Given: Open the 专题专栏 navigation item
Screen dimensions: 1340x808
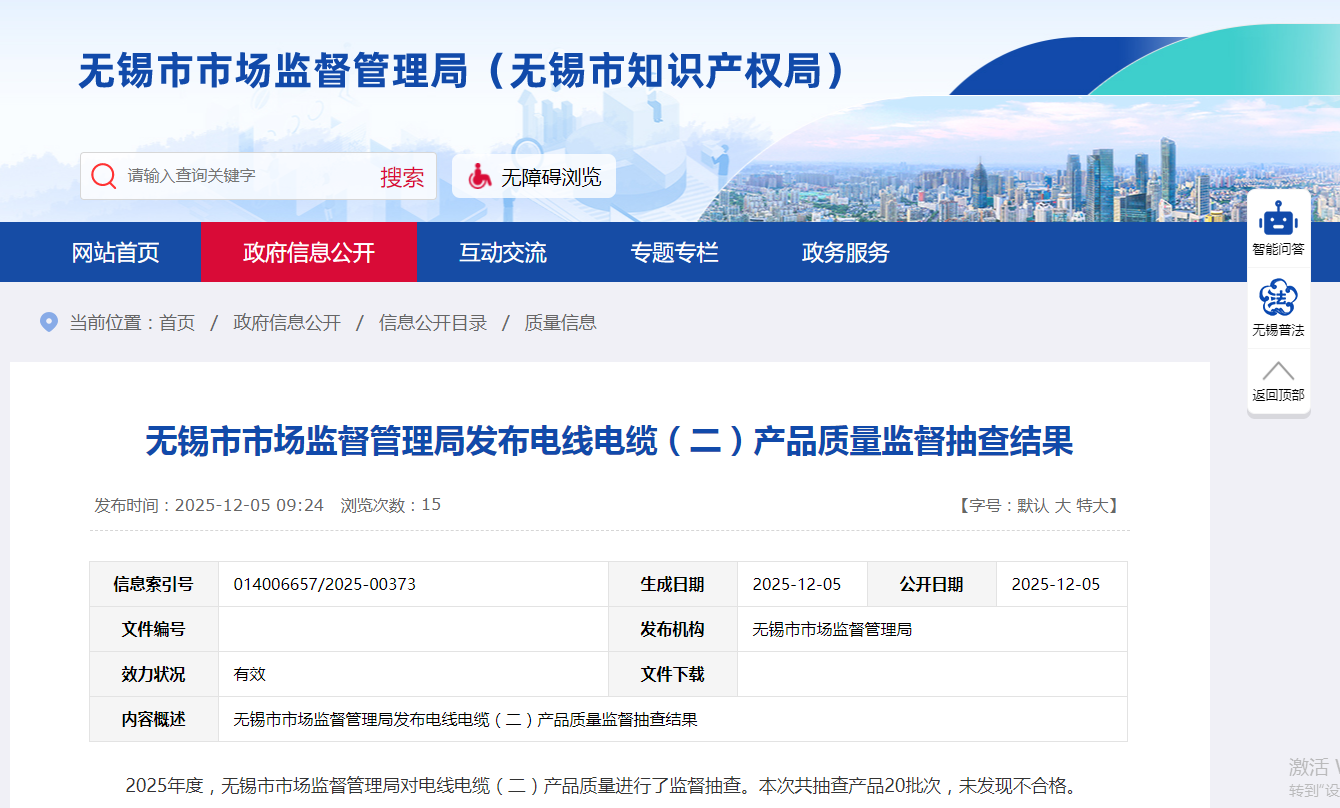Looking at the screenshot, I should coord(674,253).
